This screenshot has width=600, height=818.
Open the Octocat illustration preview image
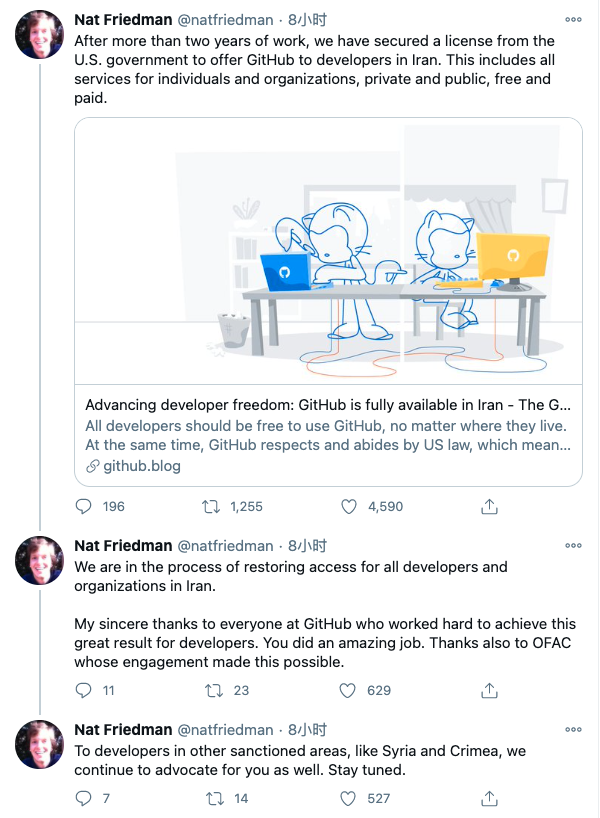click(x=328, y=251)
